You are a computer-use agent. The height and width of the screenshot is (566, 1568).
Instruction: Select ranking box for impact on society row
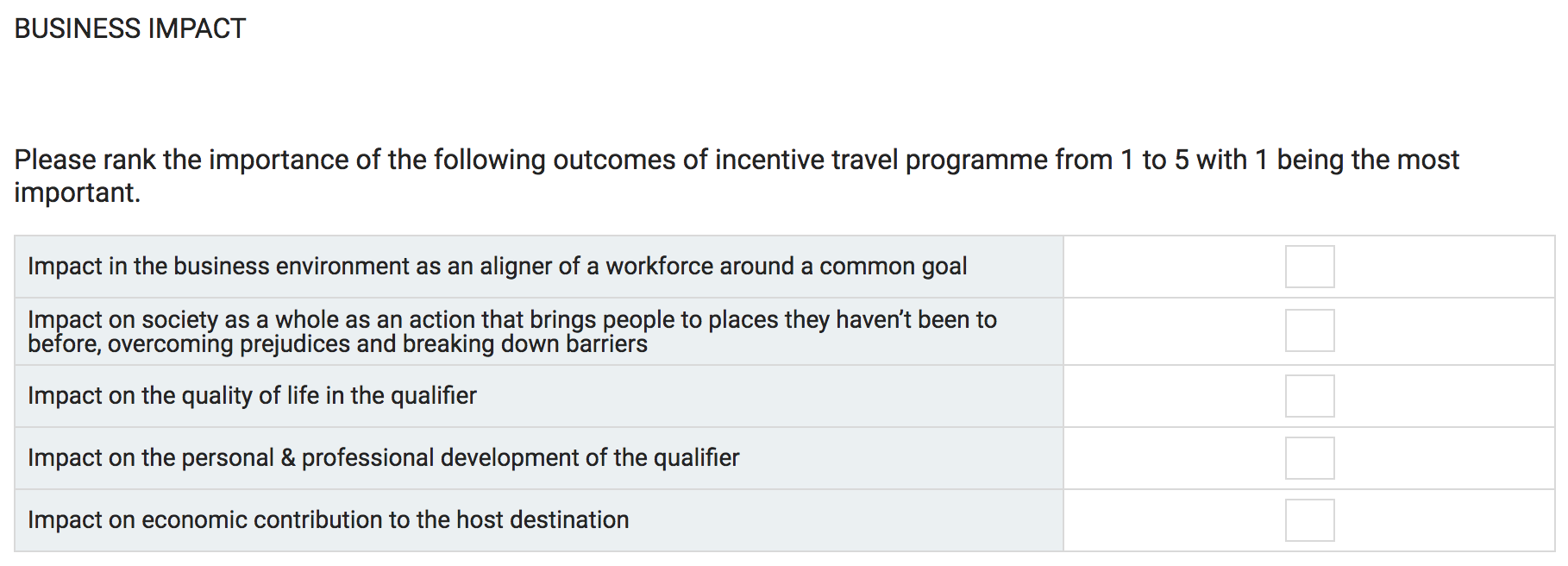point(1309,330)
